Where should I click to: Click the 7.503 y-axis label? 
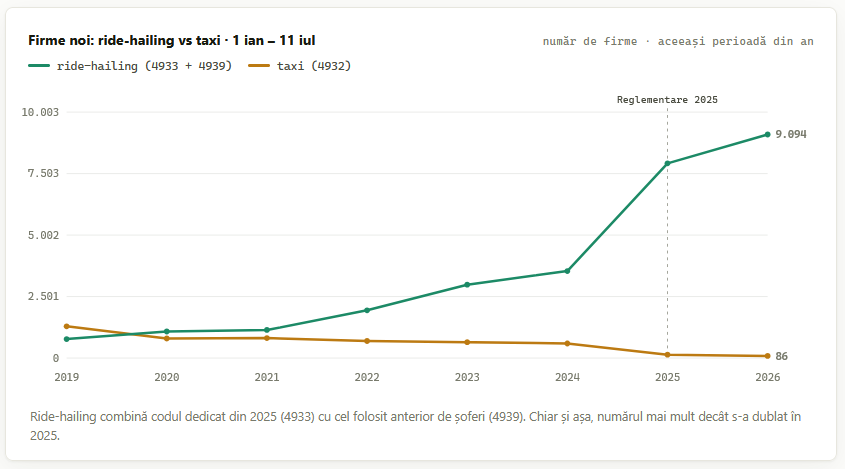coord(43,173)
